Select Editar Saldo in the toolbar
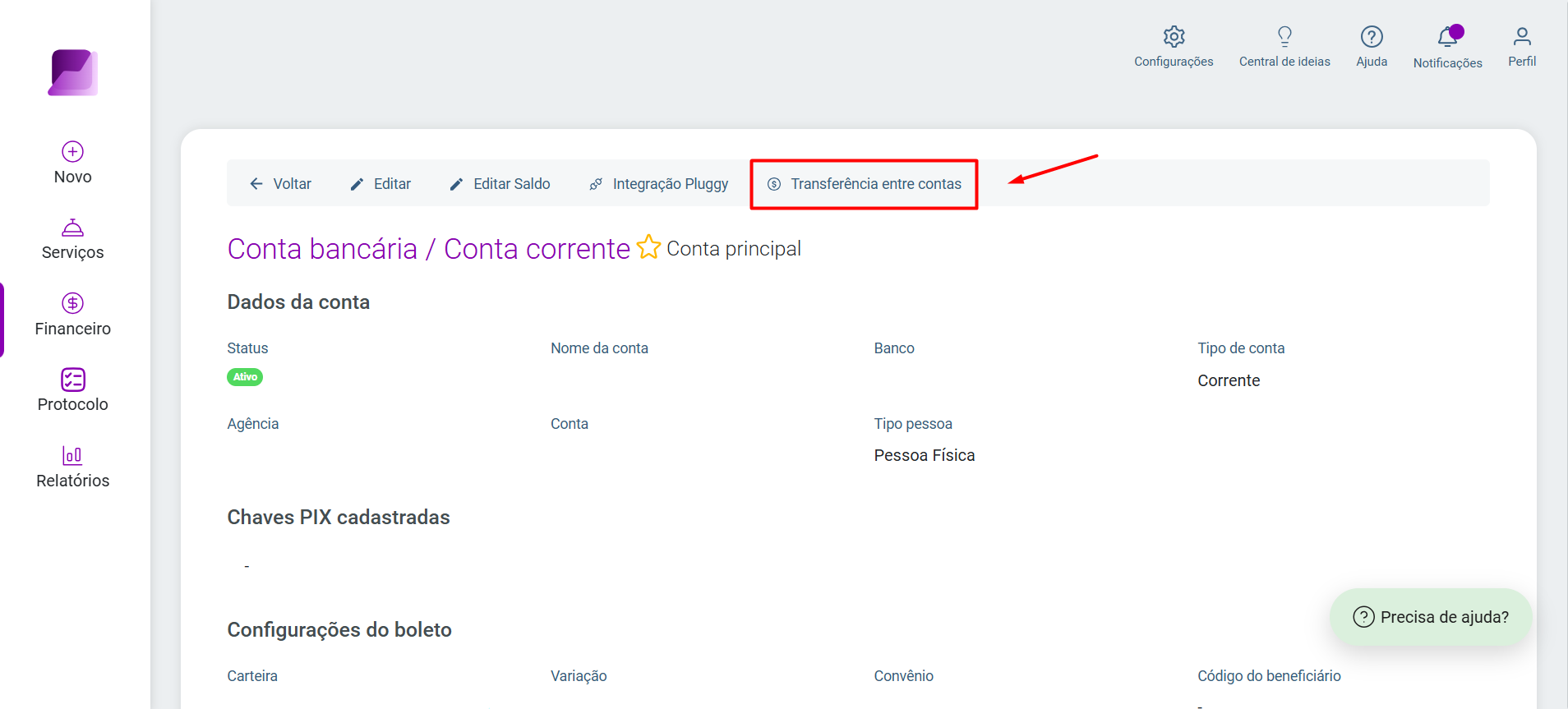This screenshot has height=709, width=1568. click(500, 184)
